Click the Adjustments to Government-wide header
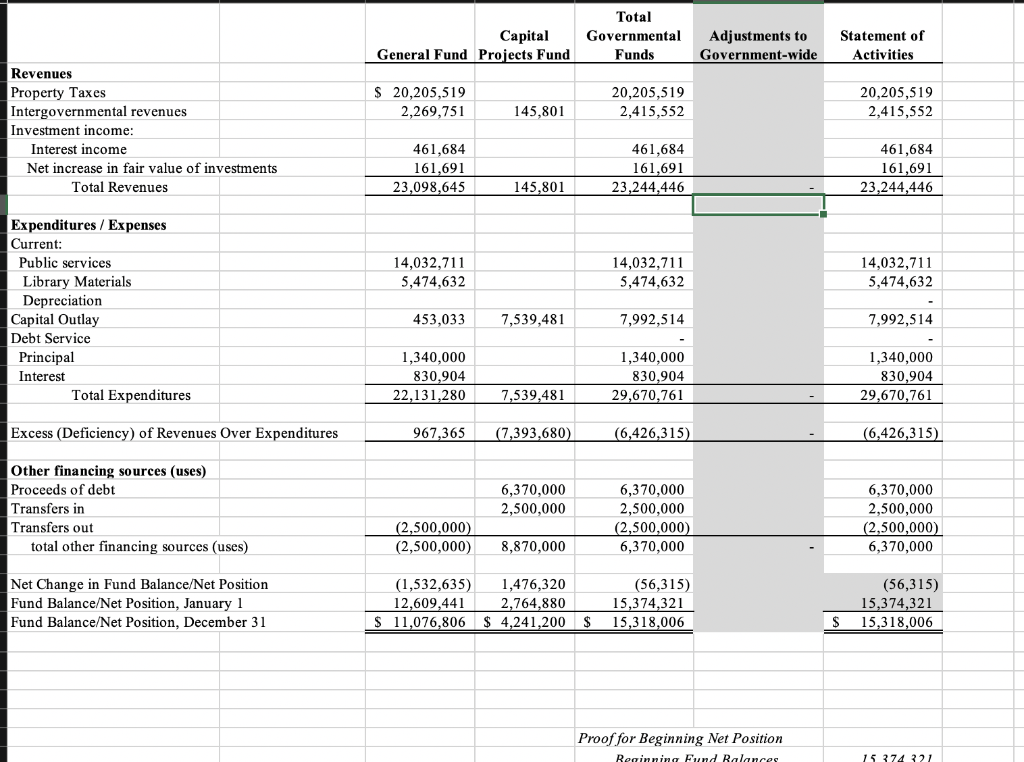The width and height of the screenshot is (1024, 762). (757, 44)
